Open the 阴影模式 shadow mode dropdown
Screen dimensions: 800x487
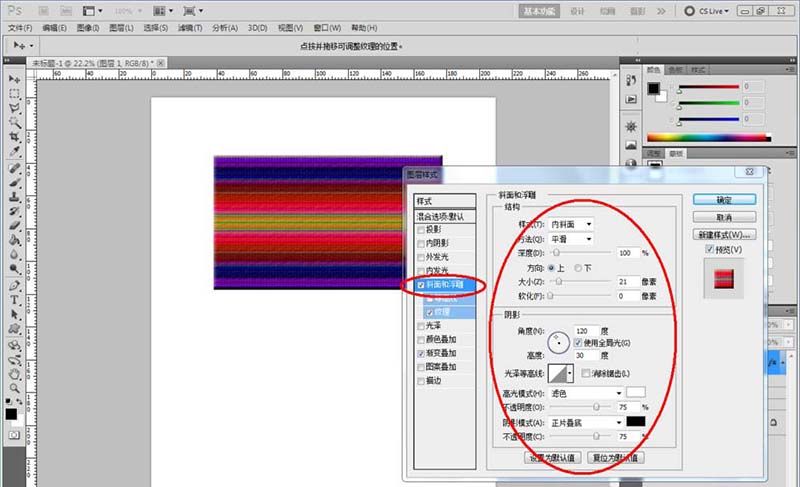(586, 423)
